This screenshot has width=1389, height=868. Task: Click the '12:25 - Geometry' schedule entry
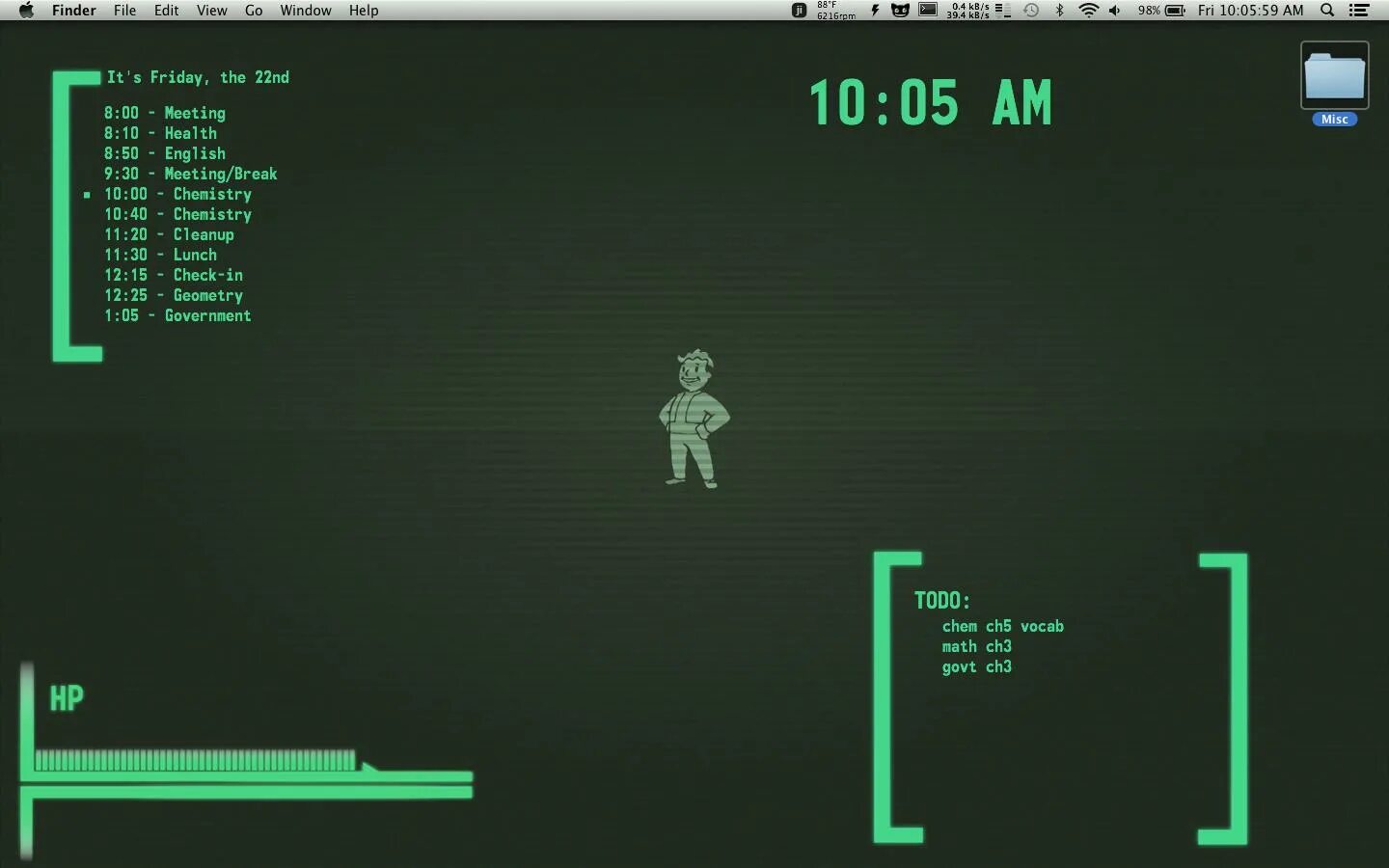point(174,295)
